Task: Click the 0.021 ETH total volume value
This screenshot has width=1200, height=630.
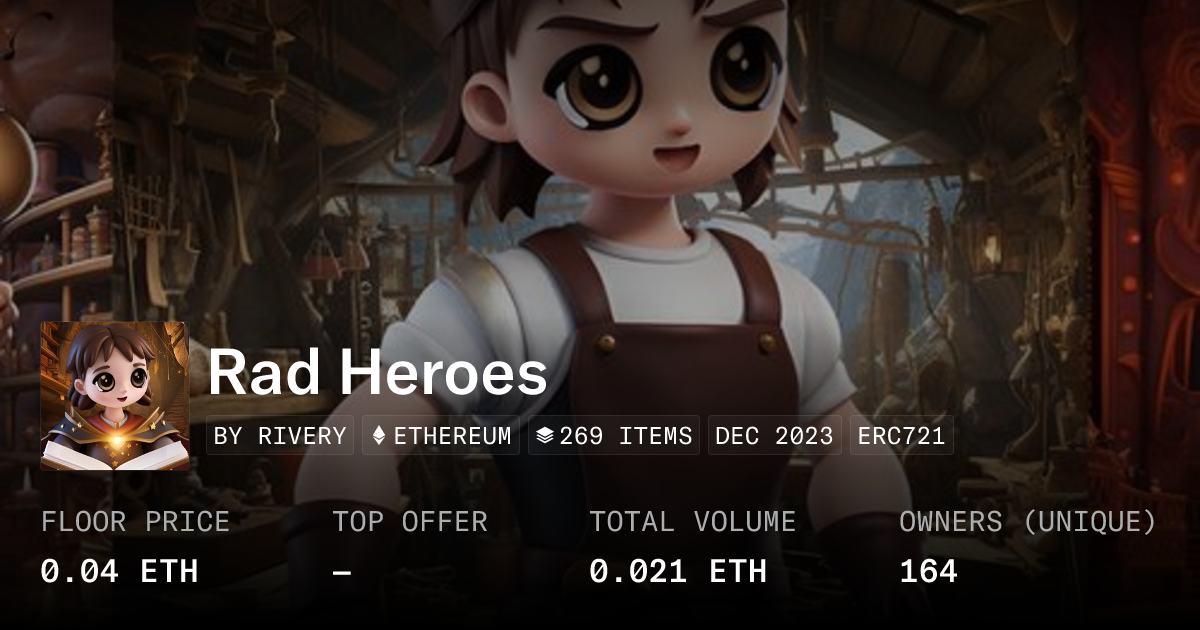Action: point(678,571)
